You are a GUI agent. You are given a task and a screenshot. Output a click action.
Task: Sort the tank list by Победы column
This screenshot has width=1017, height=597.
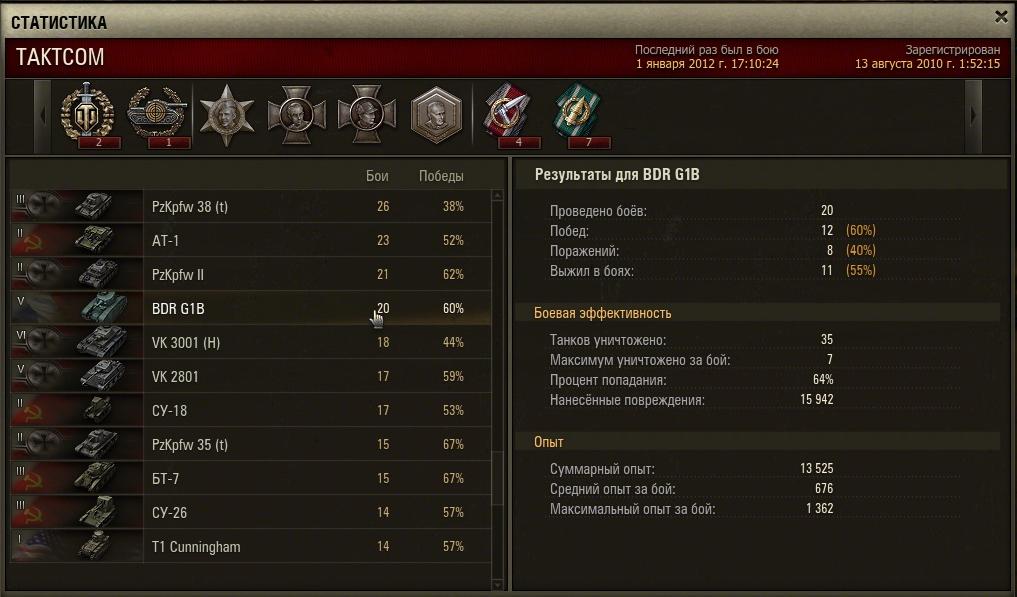441,176
